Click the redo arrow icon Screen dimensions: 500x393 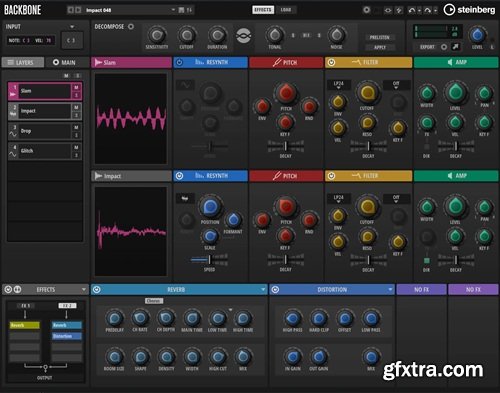click(427, 10)
